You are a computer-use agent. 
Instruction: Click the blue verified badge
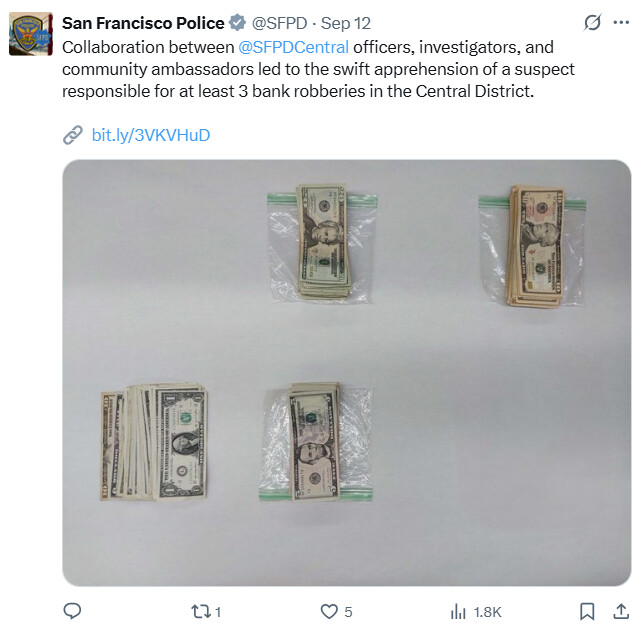[237, 23]
